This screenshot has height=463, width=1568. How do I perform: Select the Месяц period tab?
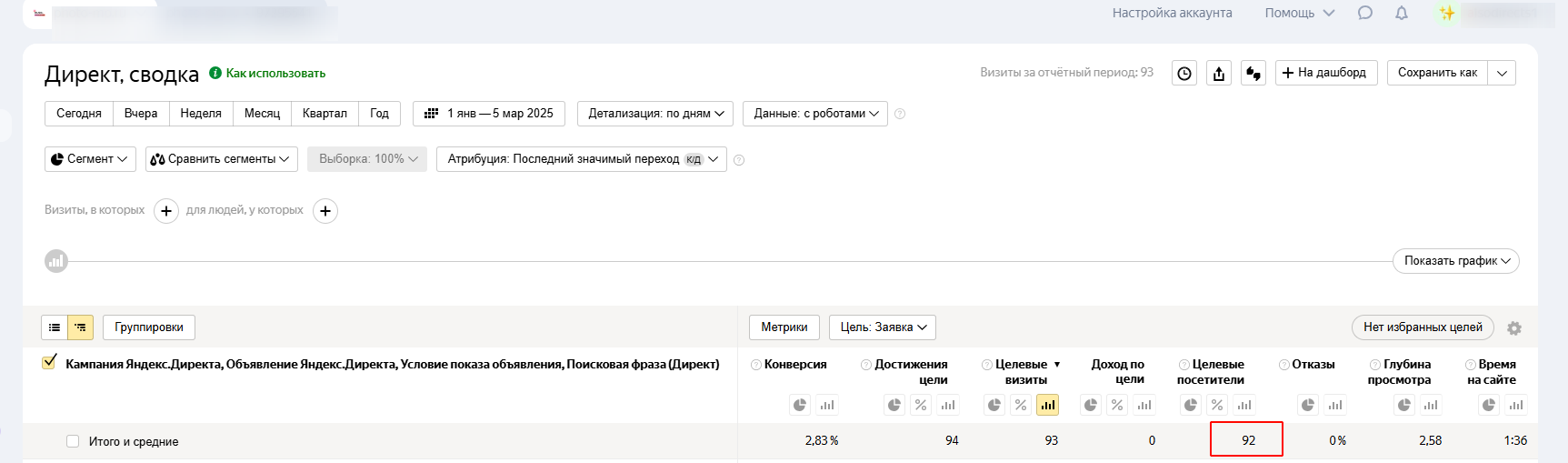263,114
